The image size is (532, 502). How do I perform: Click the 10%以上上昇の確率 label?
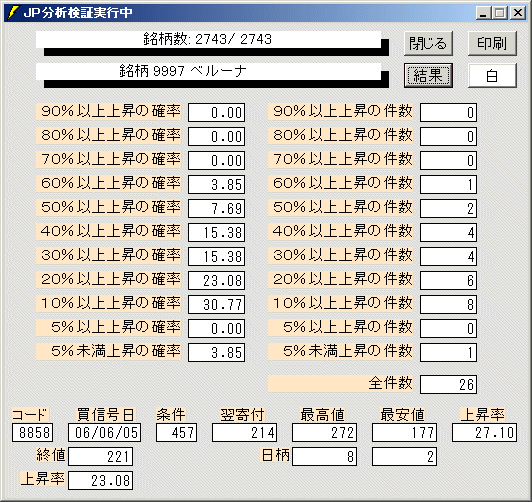tap(109, 303)
